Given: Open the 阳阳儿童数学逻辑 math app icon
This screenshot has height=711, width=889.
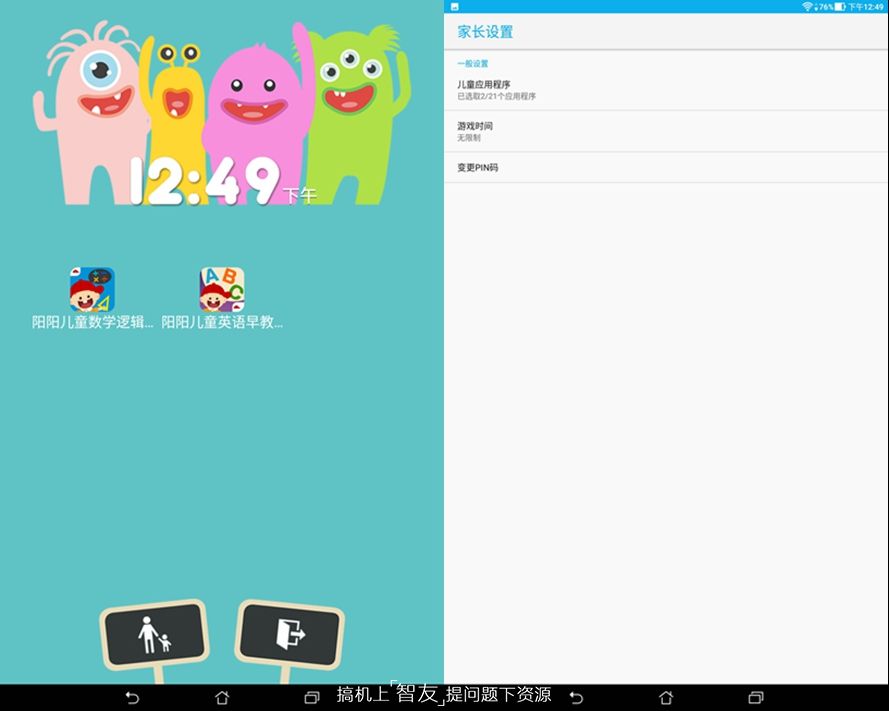Looking at the screenshot, I should pos(92,290).
